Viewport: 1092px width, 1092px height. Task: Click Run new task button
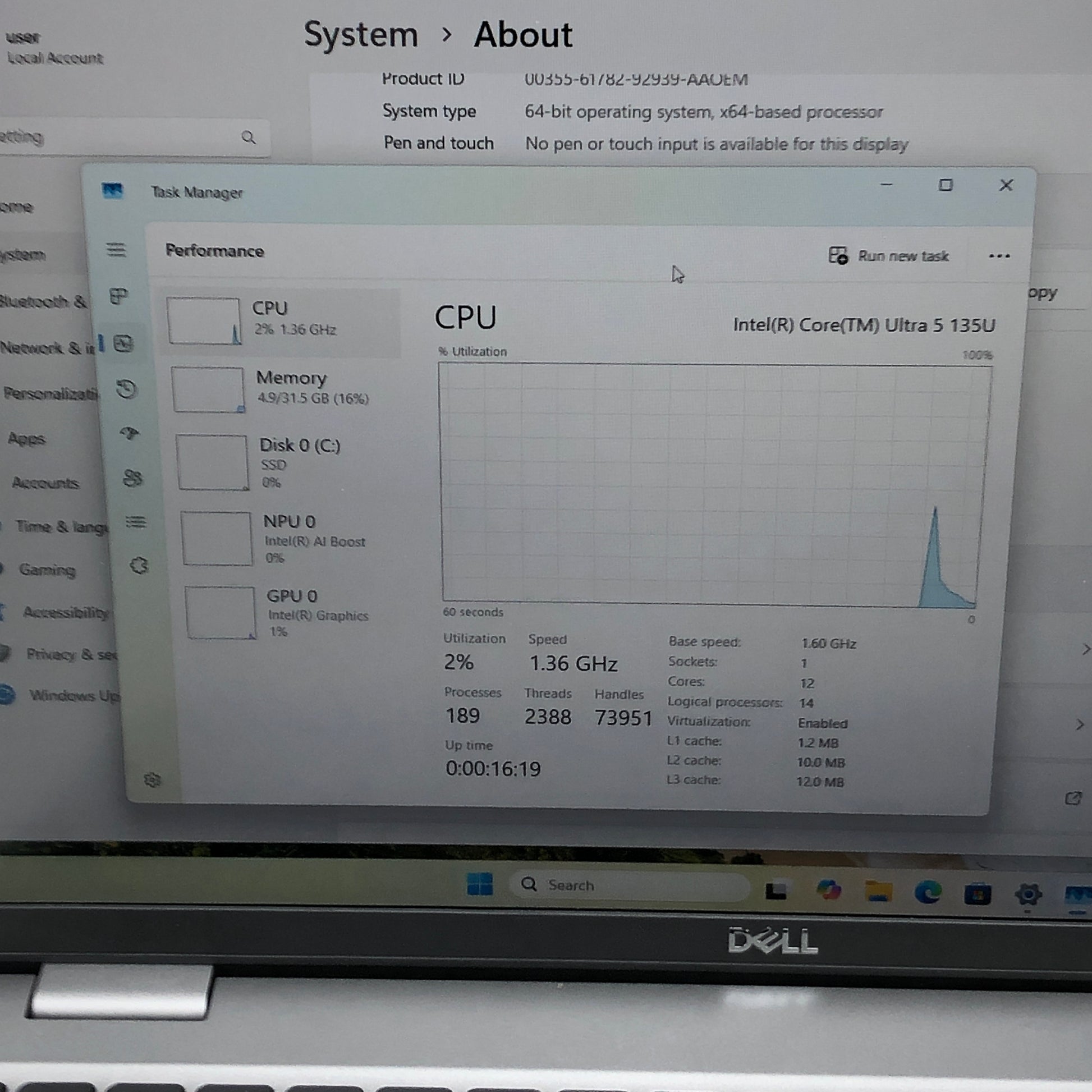(x=888, y=256)
